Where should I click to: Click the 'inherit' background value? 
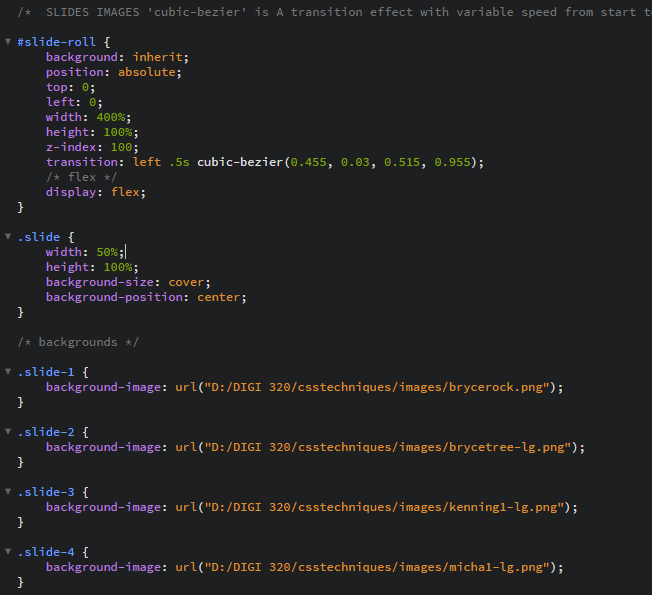click(x=159, y=57)
